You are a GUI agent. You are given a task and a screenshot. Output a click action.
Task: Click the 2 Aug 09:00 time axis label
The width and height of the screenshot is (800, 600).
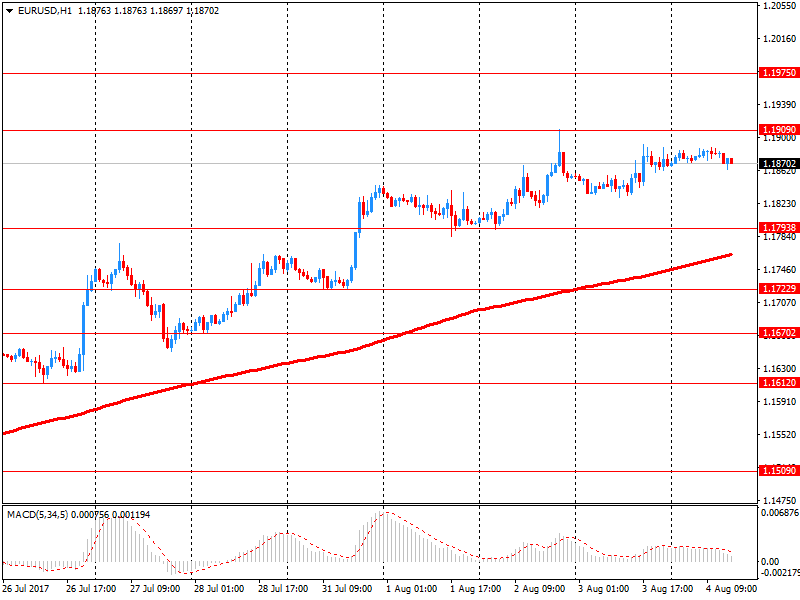tap(539, 589)
